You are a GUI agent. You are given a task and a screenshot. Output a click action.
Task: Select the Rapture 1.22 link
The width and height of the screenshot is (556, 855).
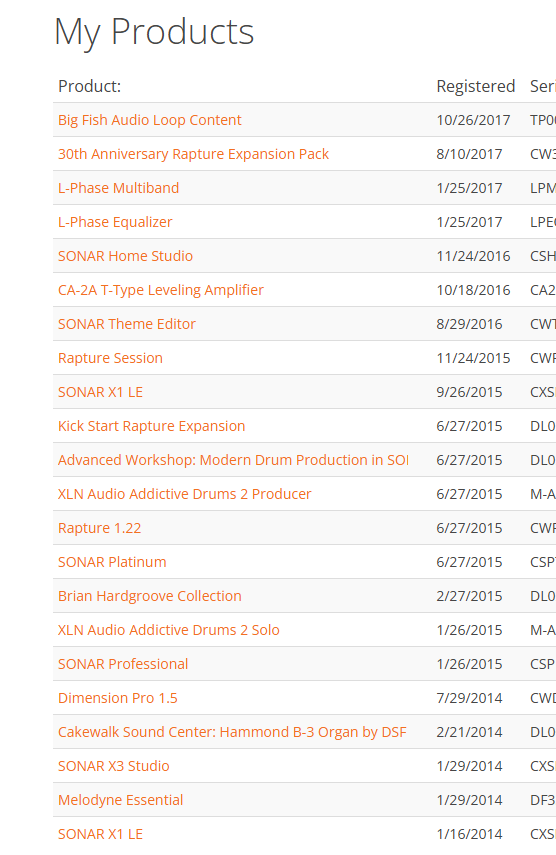click(x=99, y=528)
